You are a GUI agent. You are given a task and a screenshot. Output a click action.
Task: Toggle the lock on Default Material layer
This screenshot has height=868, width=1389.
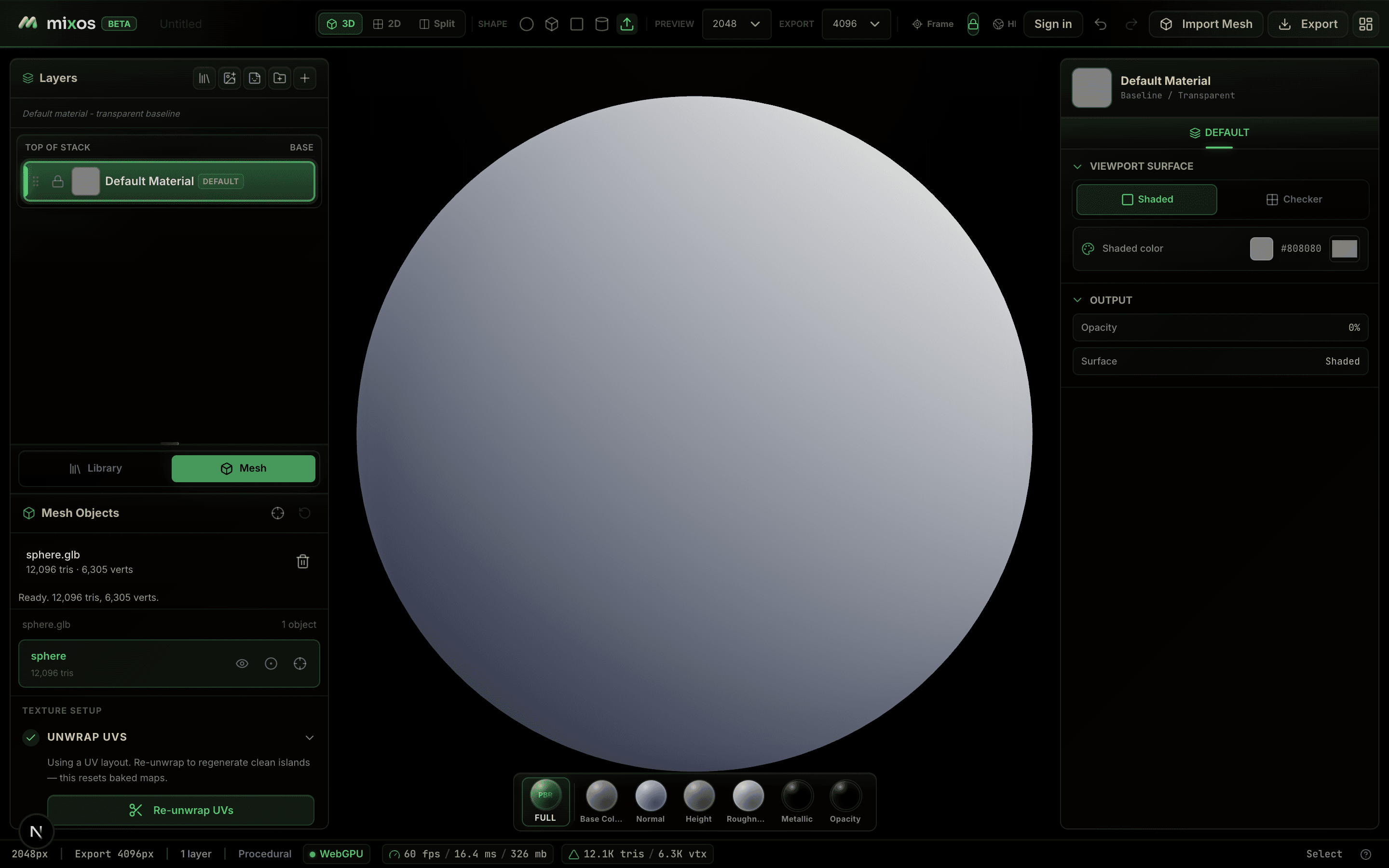58,181
